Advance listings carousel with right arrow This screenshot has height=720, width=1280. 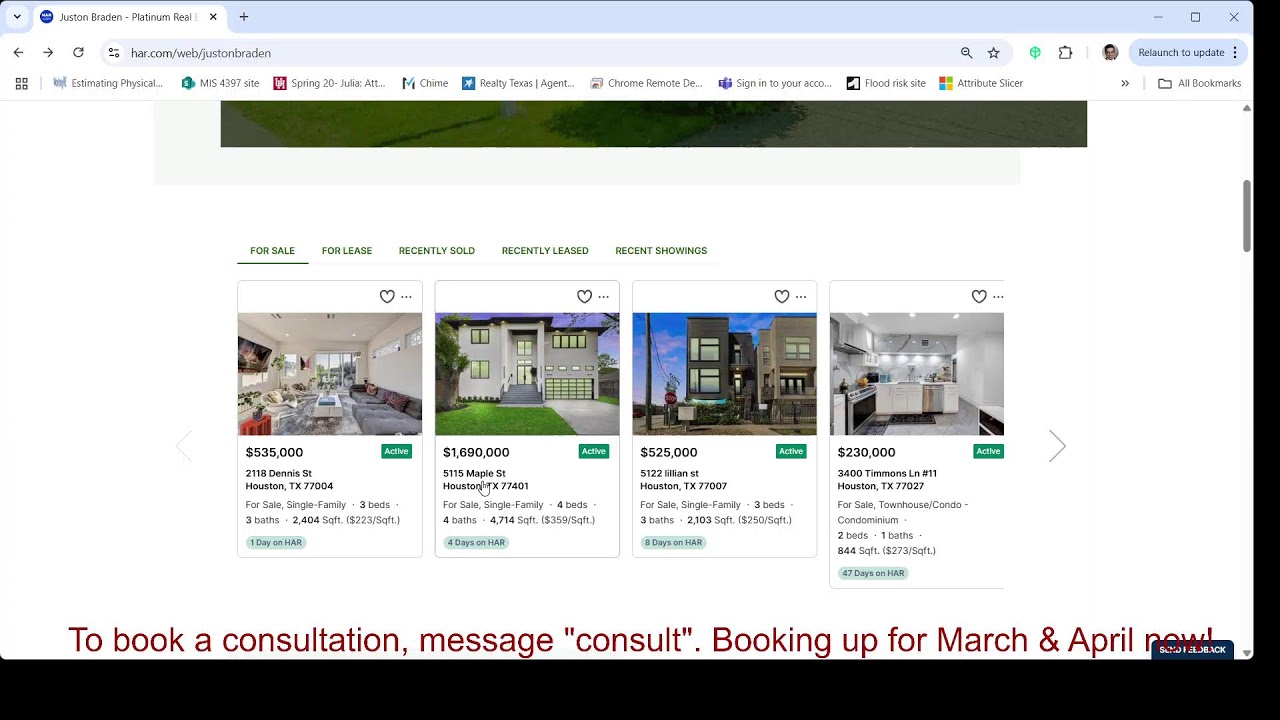coord(1057,446)
